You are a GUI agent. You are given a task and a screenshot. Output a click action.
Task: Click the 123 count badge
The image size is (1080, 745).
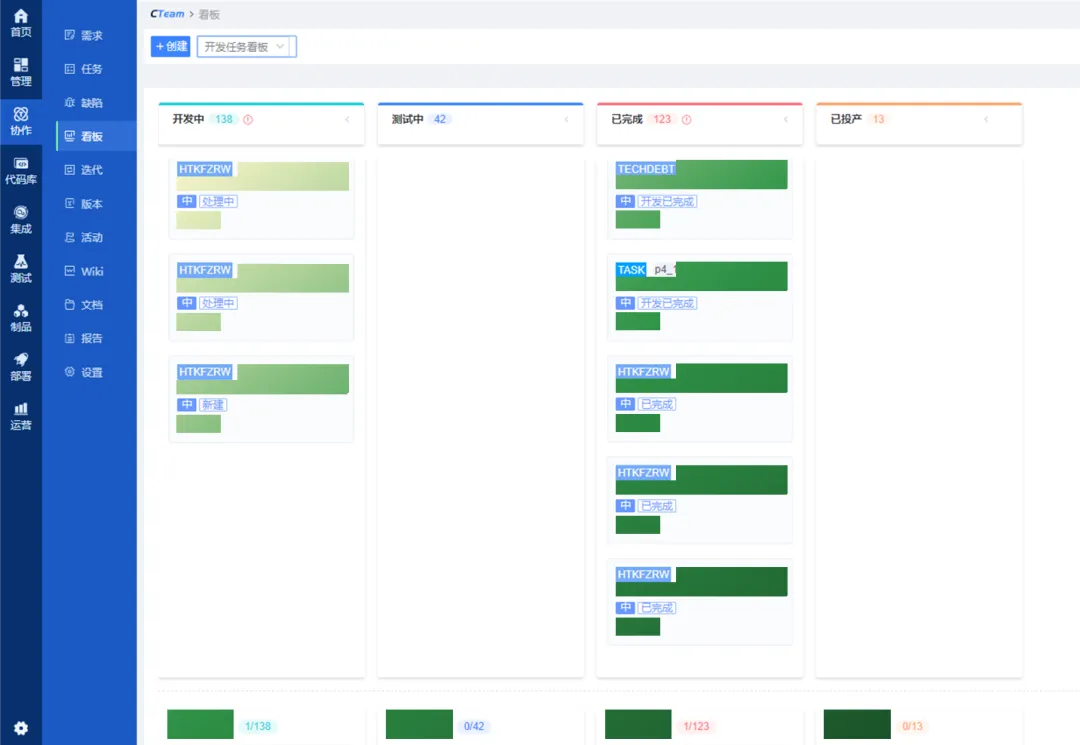(x=663, y=119)
